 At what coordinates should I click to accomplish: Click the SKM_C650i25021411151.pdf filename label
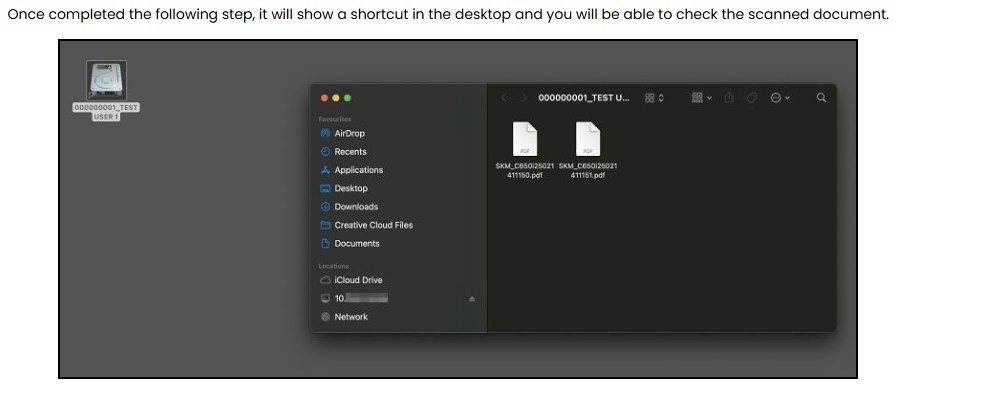(x=587, y=170)
